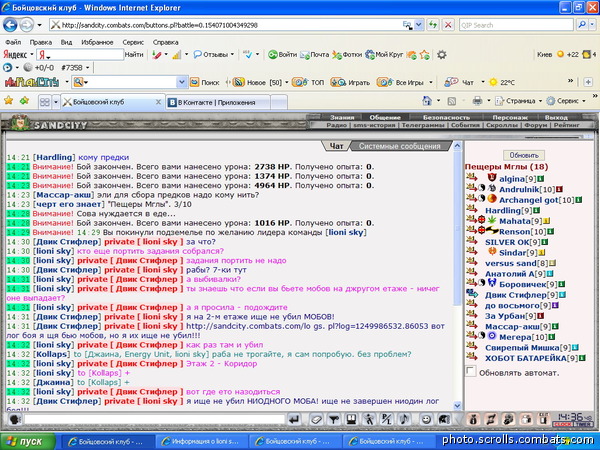The width and height of the screenshot is (600, 450).
Task: Click the helmet icon in chat toolbar
Action: (x=444, y=420)
